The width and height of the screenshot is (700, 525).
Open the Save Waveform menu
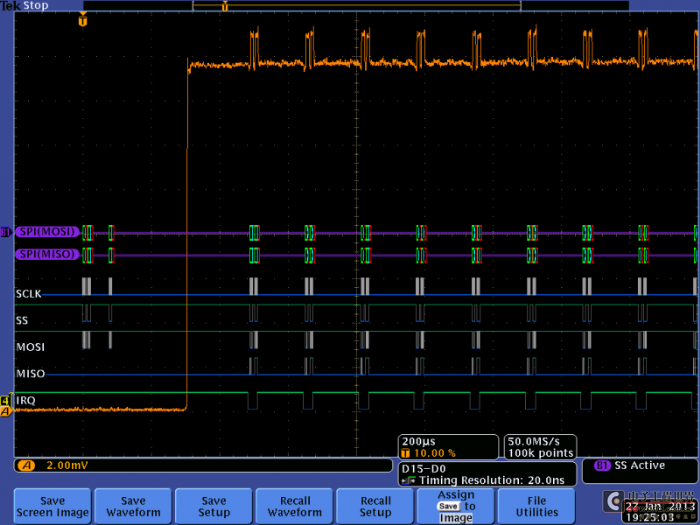[x=132, y=506]
